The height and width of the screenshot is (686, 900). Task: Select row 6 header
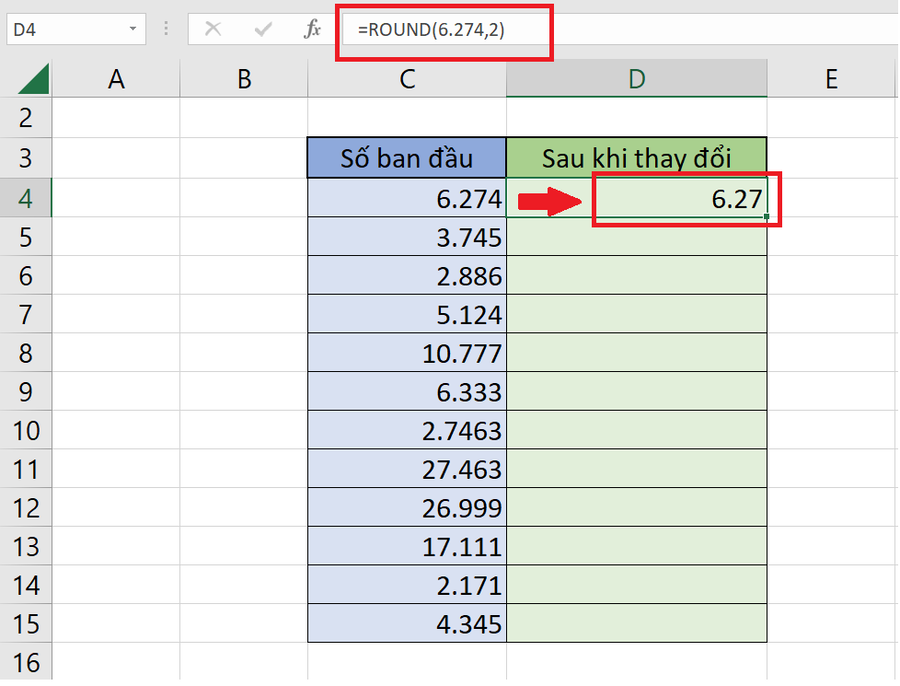[x=25, y=276]
